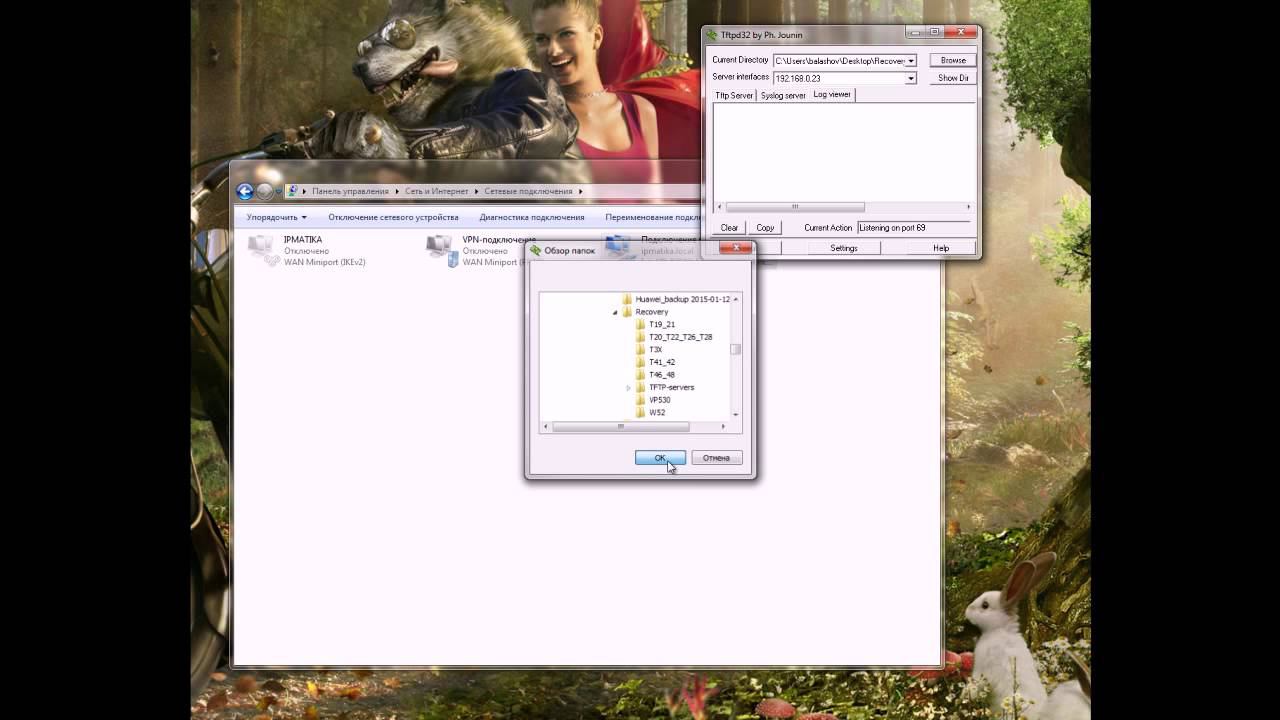Viewport: 1280px width, 720px height.
Task: Click the Tftpd32 title bar app icon
Action: [712, 35]
